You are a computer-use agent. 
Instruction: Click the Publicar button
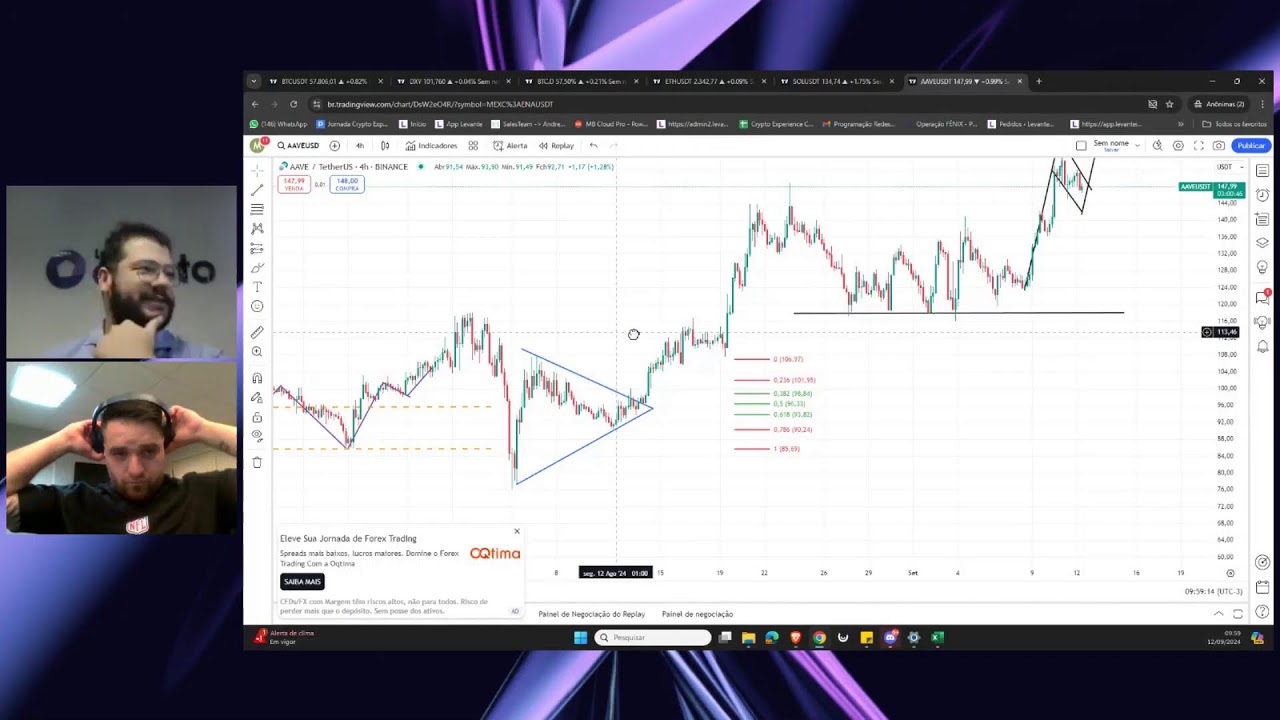[x=1251, y=145]
